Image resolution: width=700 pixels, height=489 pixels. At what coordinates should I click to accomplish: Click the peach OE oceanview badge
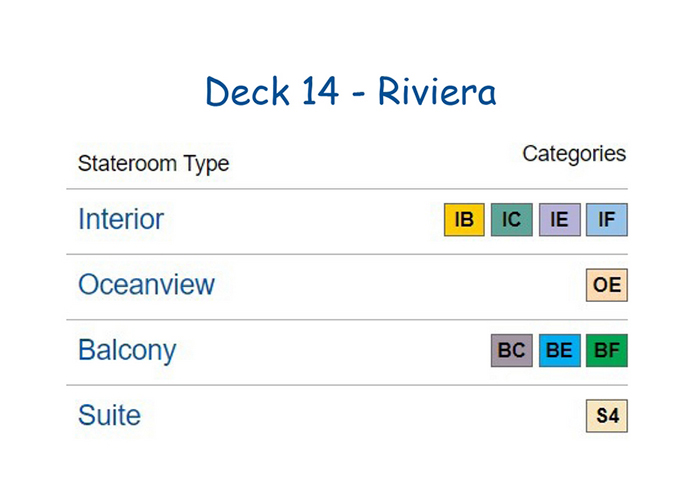tap(607, 285)
